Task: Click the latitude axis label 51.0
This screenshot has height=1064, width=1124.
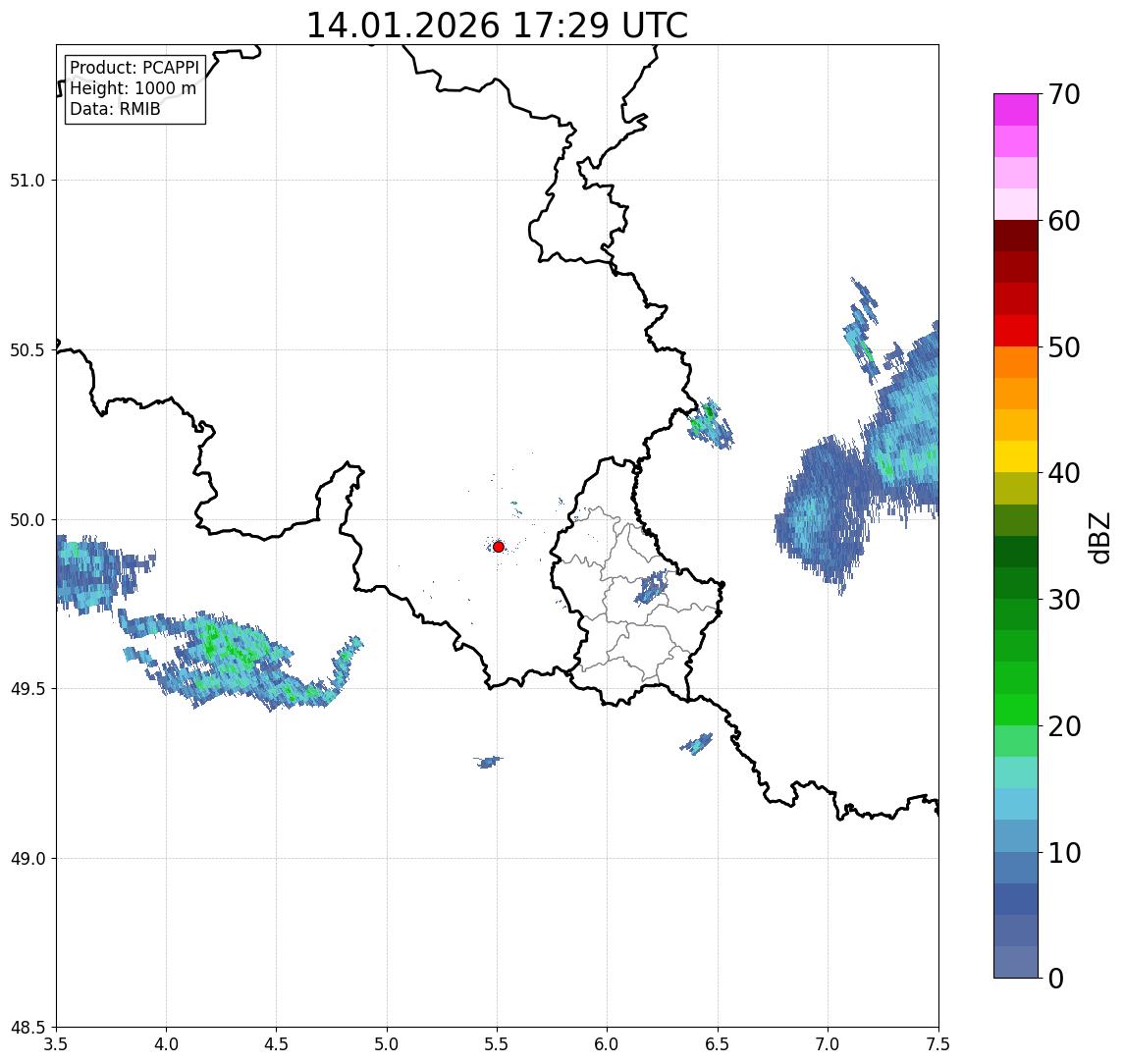Action: coord(27,181)
